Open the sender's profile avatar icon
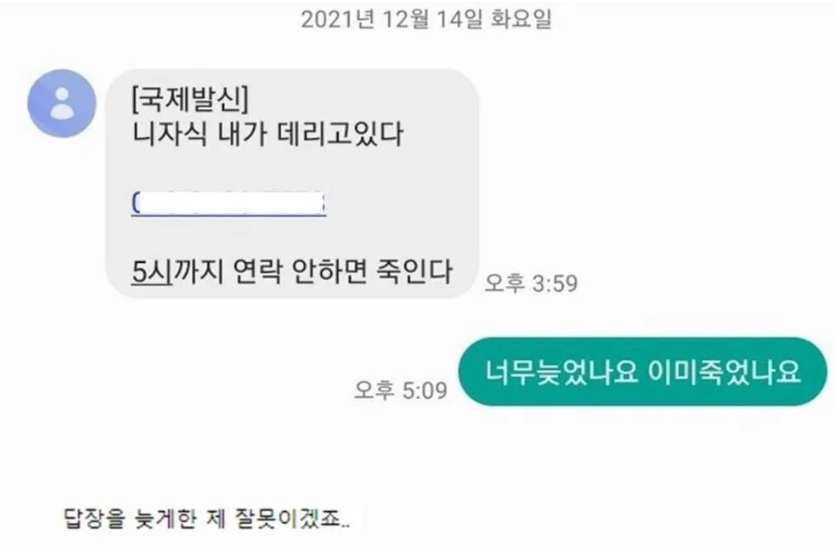Viewport: 836px width, 549px height. tap(62, 103)
